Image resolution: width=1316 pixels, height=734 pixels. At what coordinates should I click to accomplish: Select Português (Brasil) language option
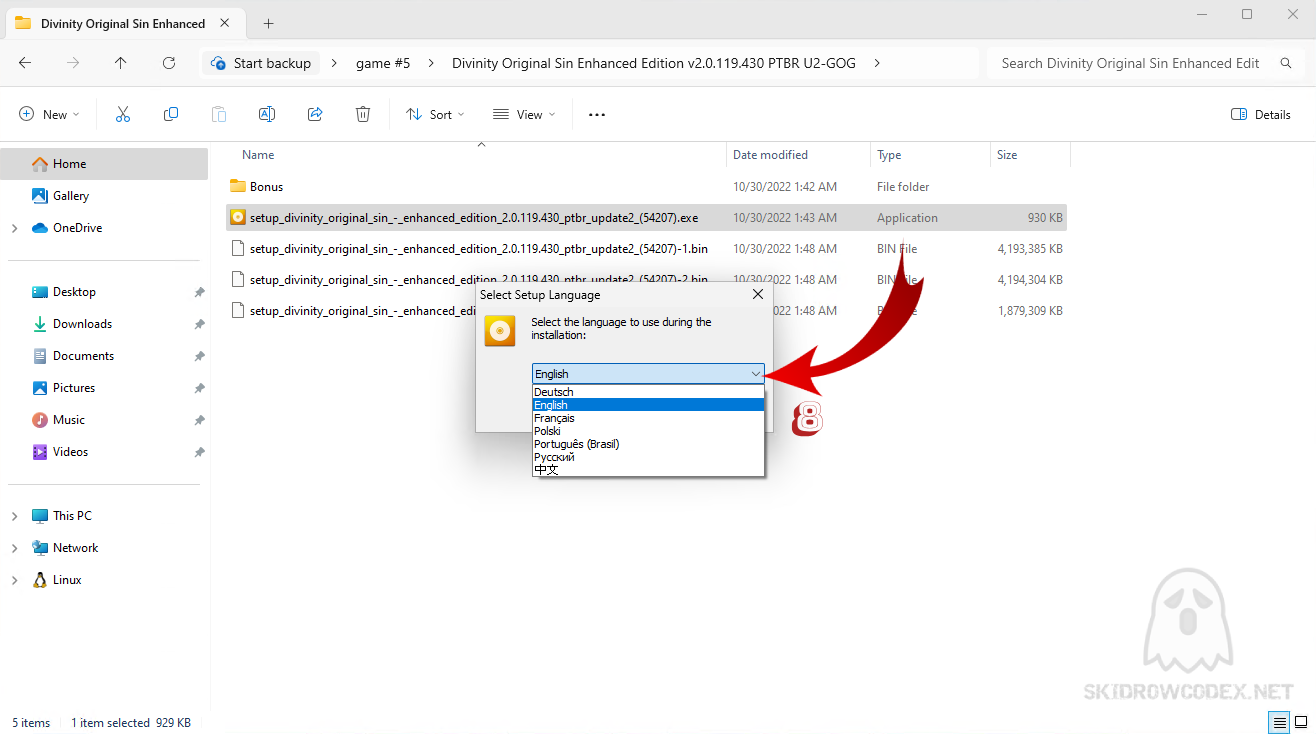coord(576,444)
